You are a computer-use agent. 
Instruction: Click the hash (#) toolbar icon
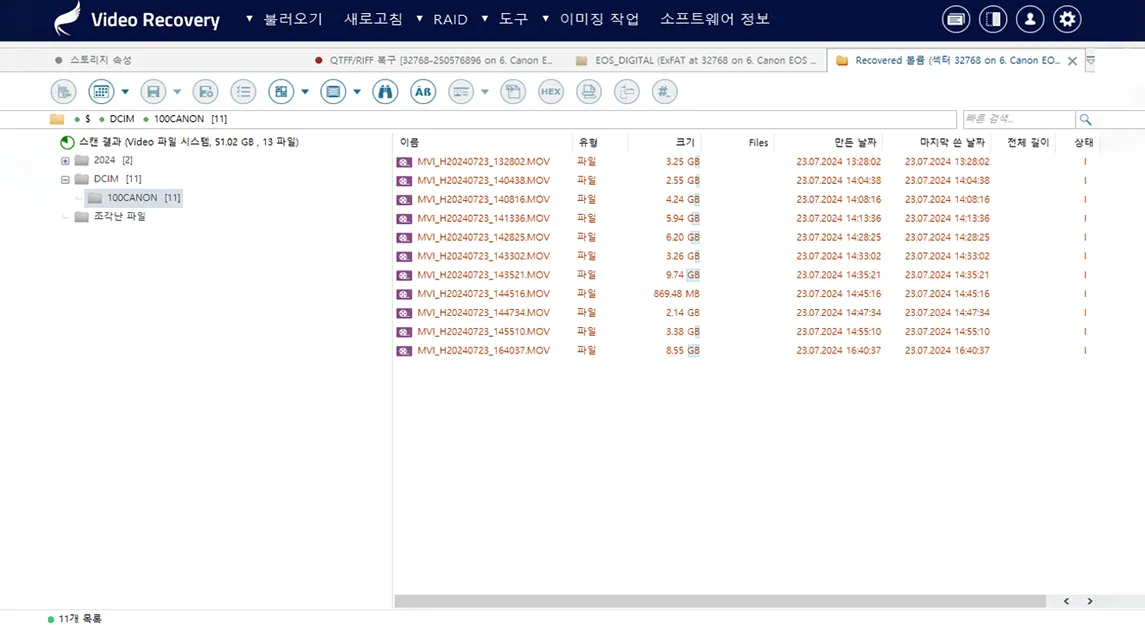click(664, 92)
